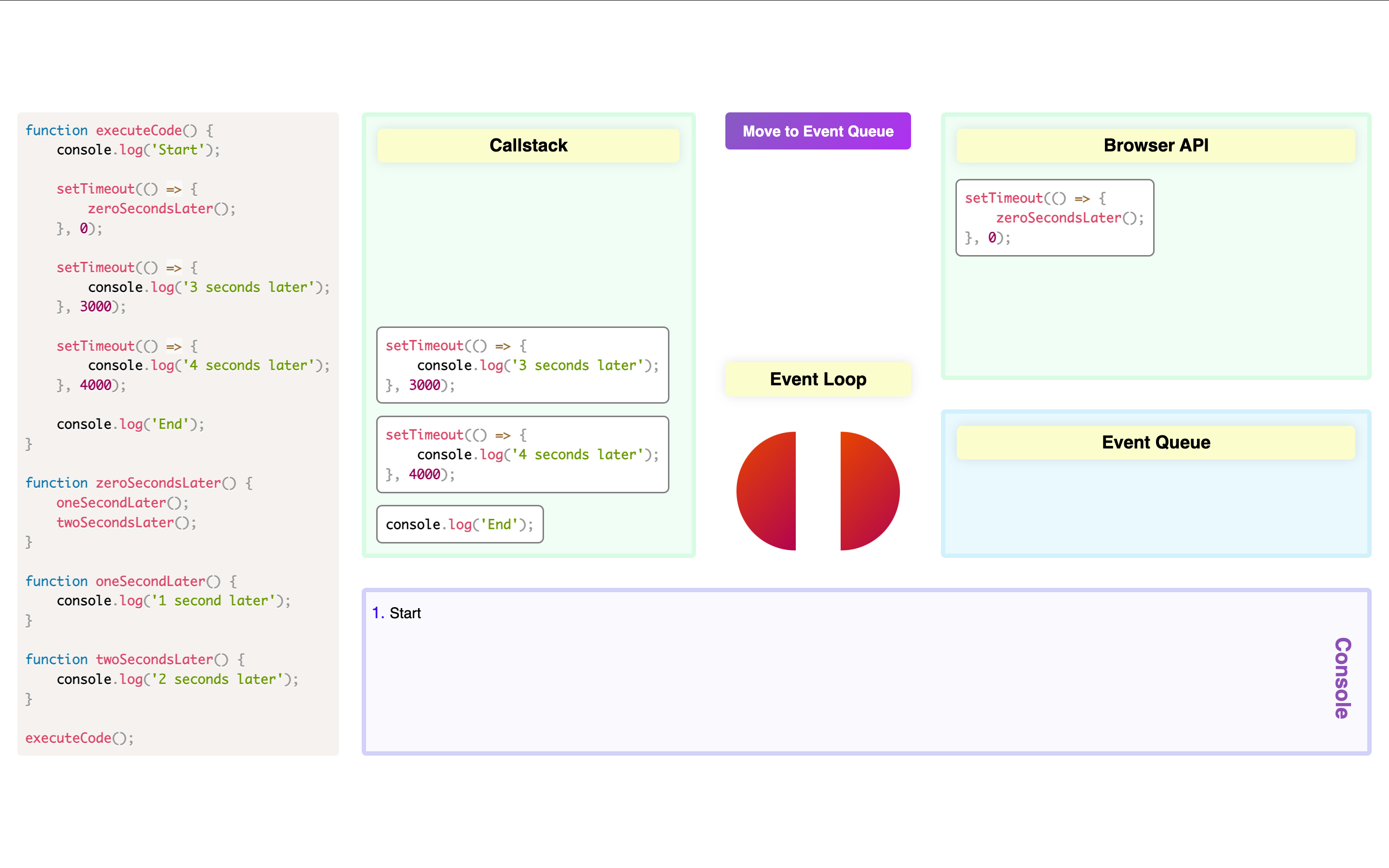Click the function oneSecondLater declaration line

coord(131,581)
